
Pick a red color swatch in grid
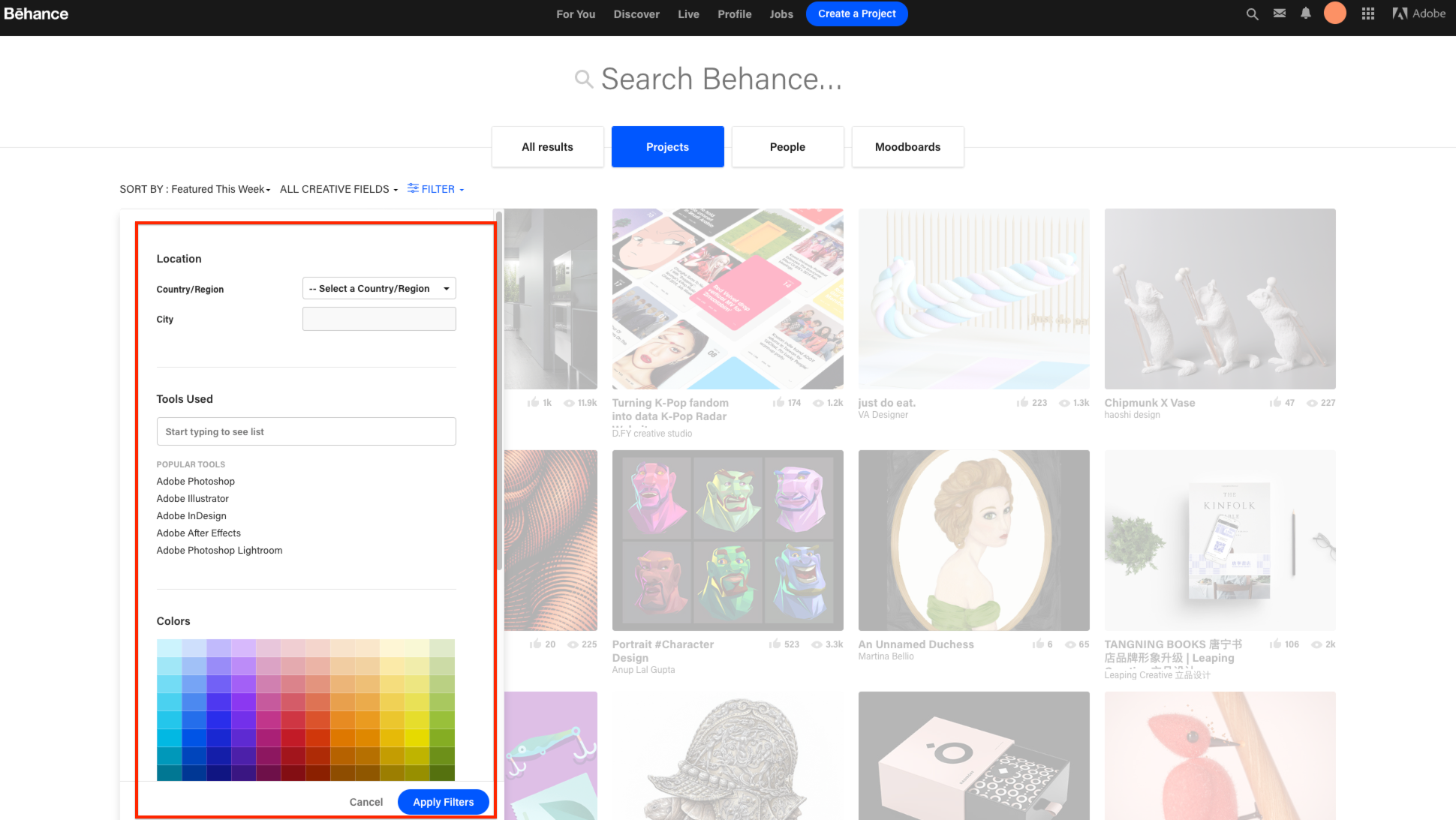[x=293, y=737]
